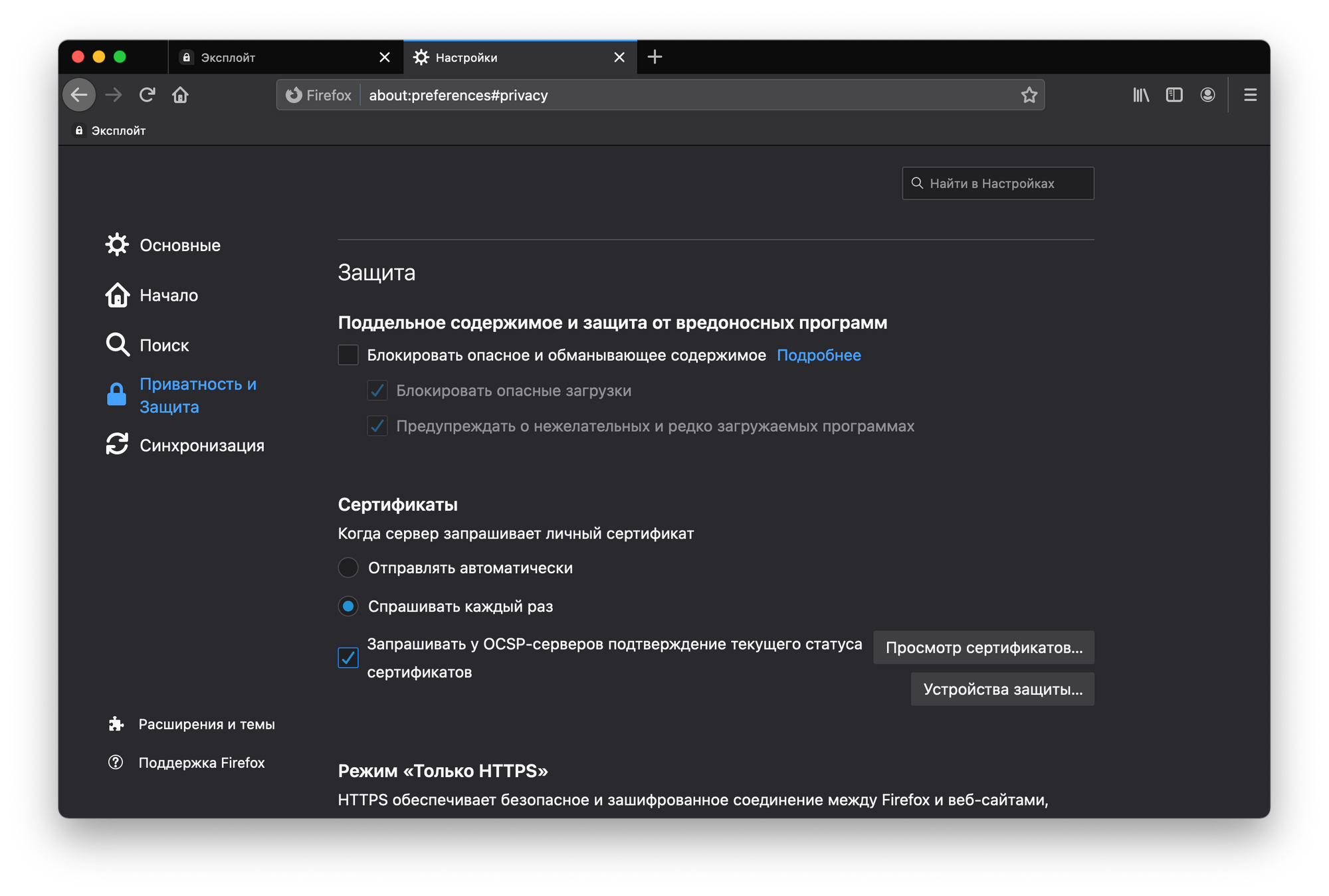Choose 'Спрашивать каждый раз' radio option
The height and width of the screenshot is (896, 1329).
click(348, 606)
